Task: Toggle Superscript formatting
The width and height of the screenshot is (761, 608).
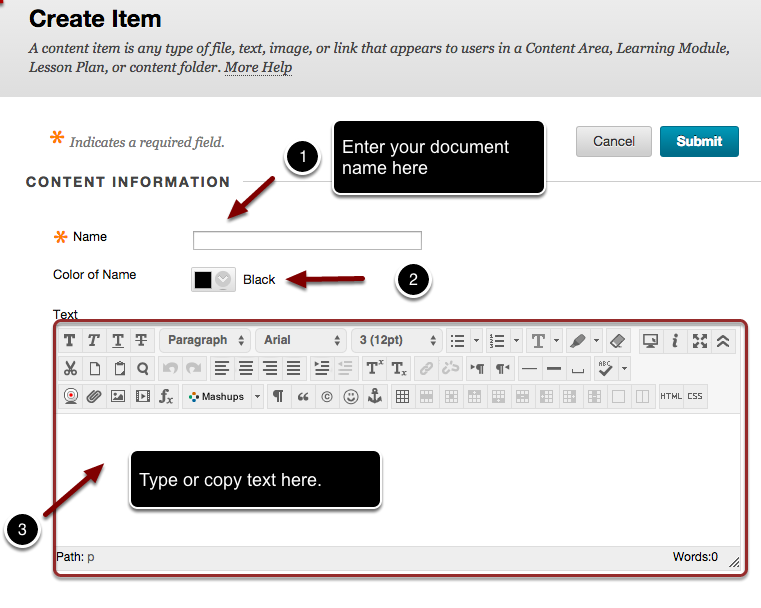Action: (374, 369)
